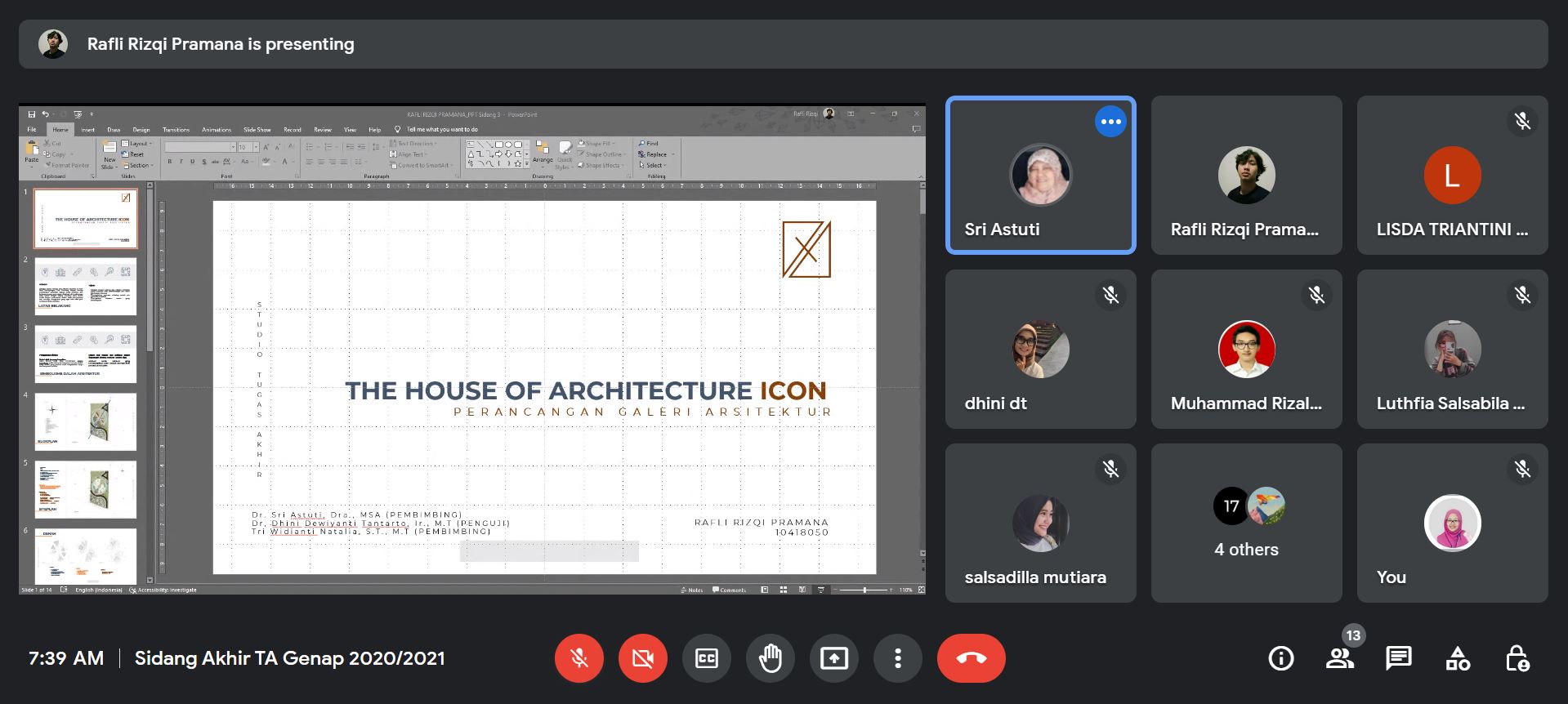Viewport: 1568px width, 704px height.
Task: Raise your hand
Action: point(770,658)
